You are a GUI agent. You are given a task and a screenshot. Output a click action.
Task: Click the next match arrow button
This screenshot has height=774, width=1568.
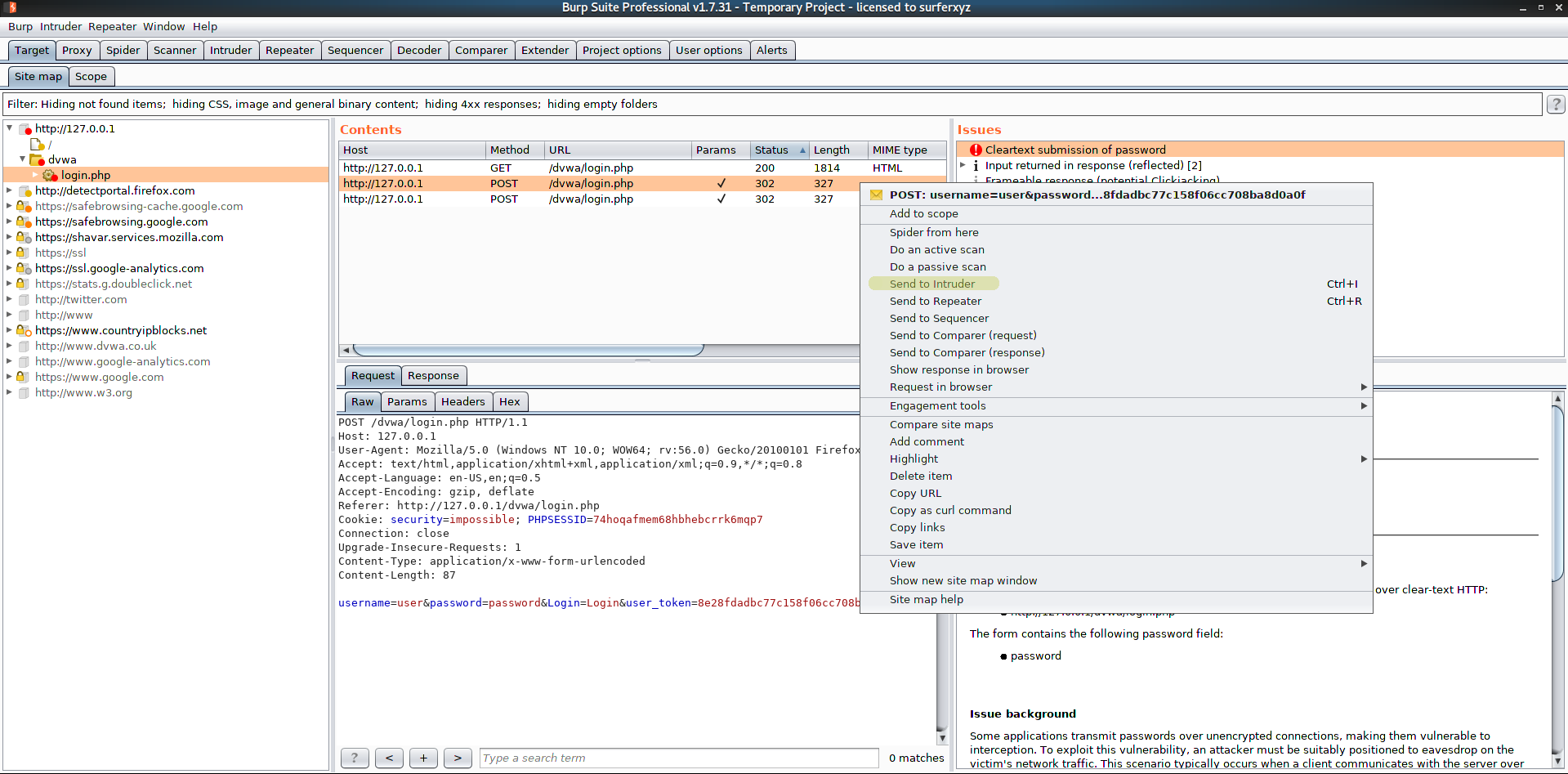pyautogui.click(x=458, y=758)
